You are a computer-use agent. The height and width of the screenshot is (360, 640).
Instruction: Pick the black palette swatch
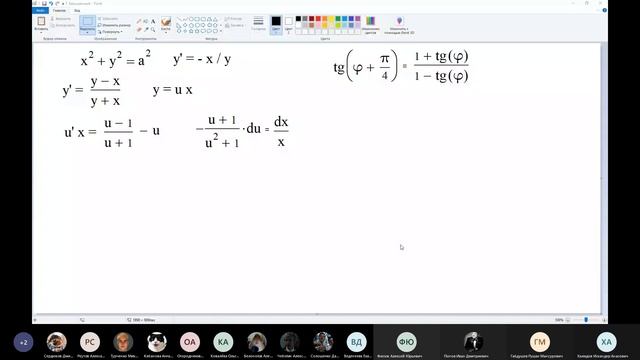click(x=298, y=19)
